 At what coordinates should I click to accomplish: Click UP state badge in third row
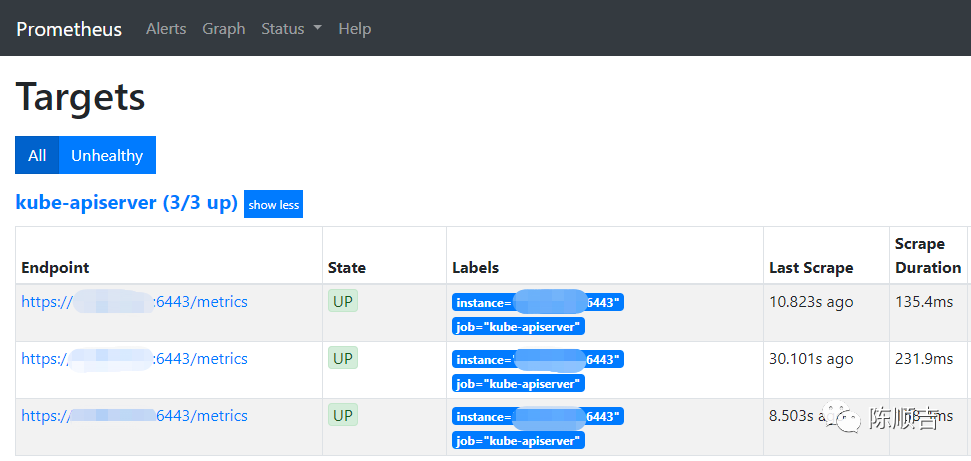pos(343,415)
